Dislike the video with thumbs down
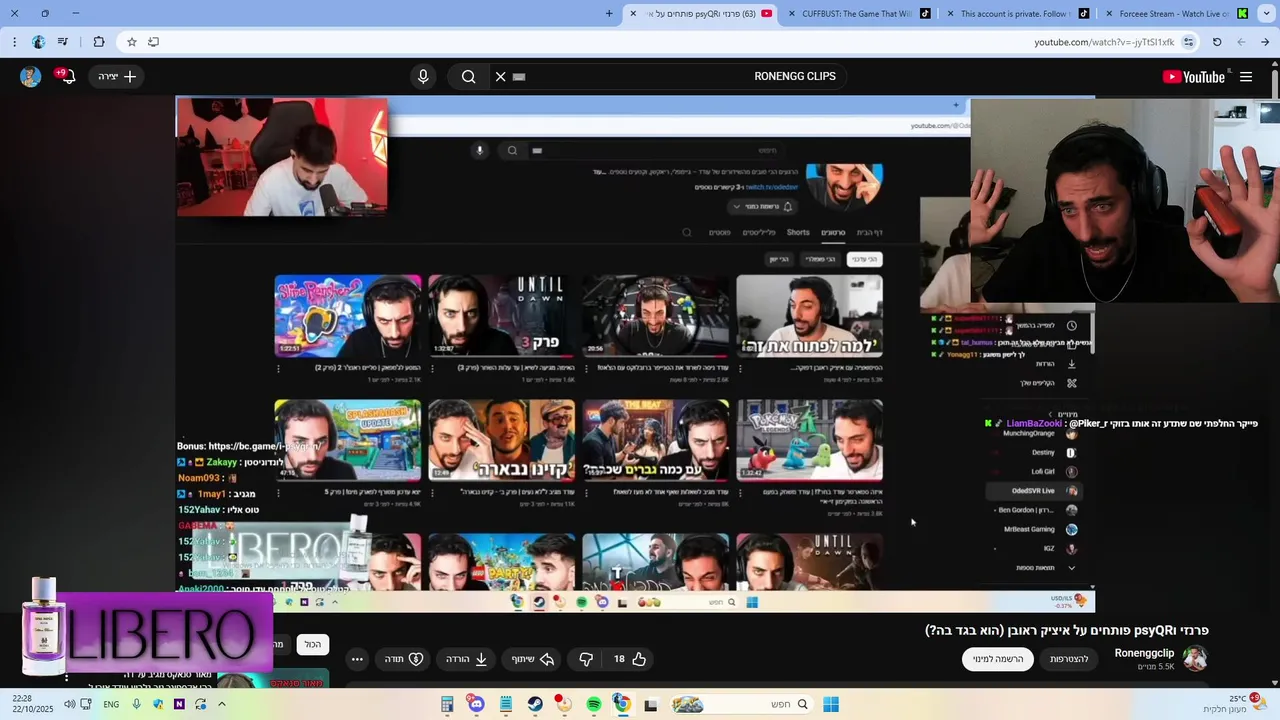 click(586, 659)
